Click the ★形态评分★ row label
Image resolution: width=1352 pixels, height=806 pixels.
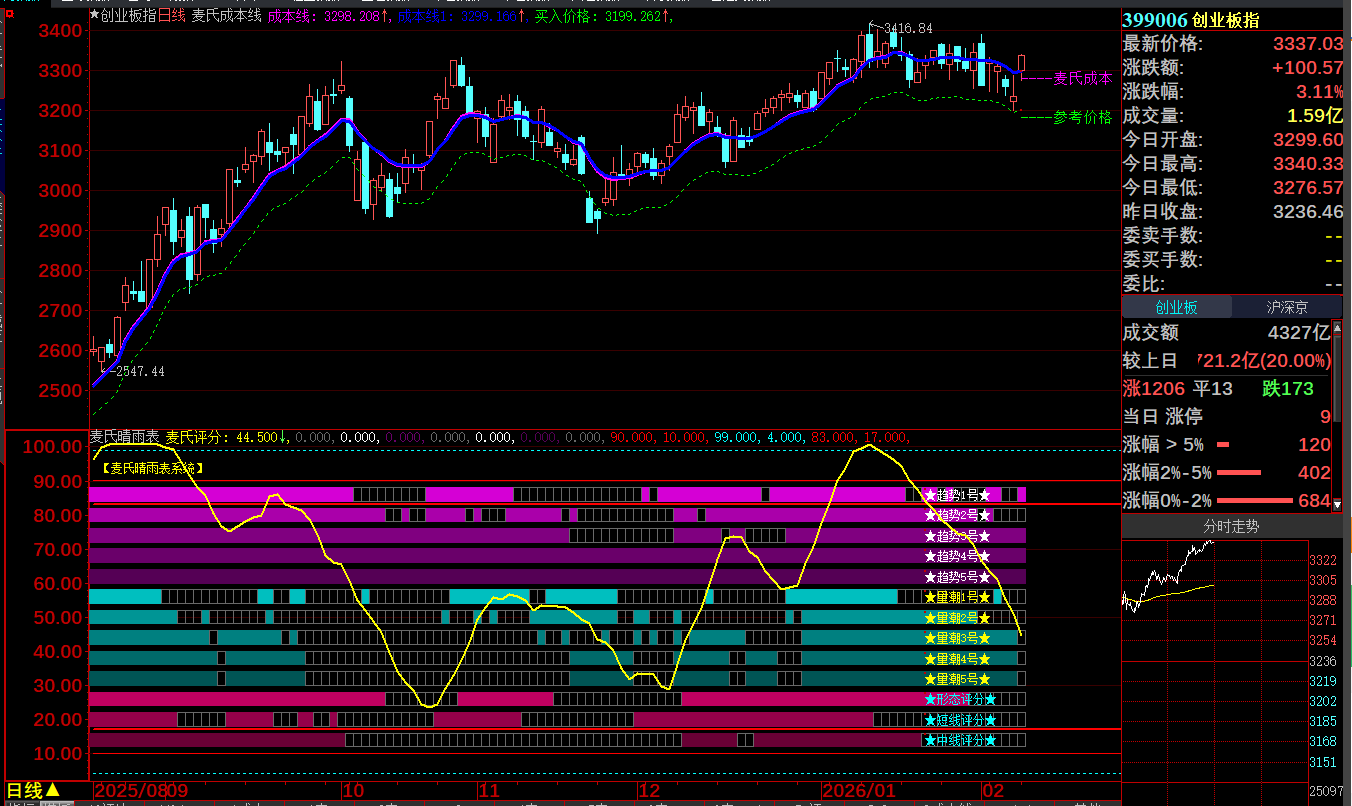point(960,699)
